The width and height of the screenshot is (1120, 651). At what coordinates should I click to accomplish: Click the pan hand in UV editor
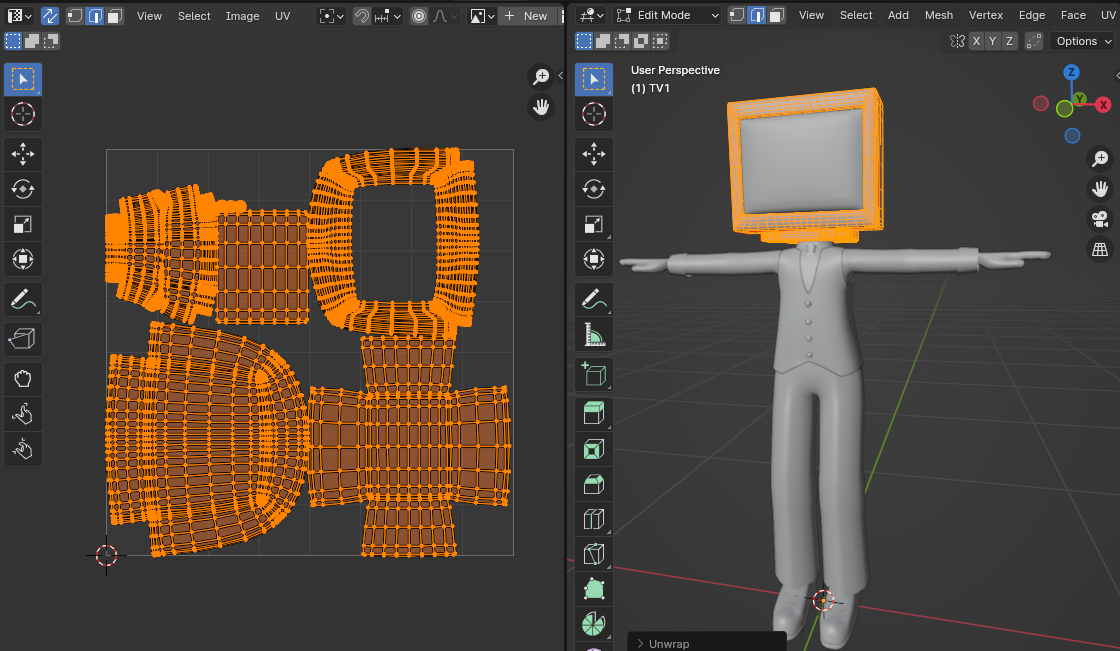coord(541,107)
